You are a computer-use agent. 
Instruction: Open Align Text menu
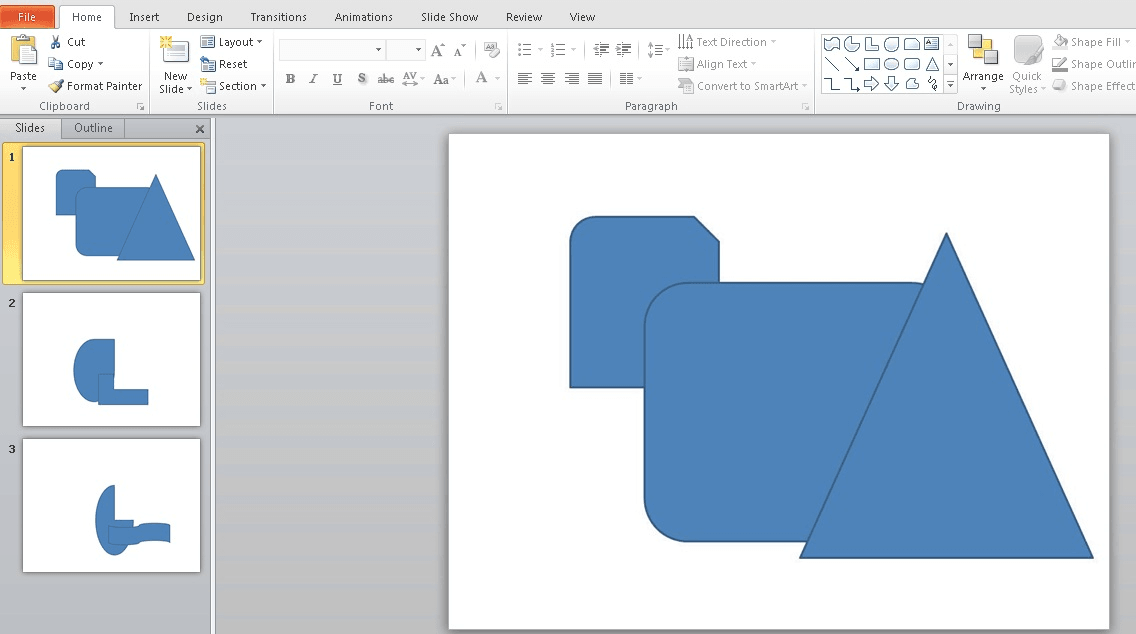point(717,64)
